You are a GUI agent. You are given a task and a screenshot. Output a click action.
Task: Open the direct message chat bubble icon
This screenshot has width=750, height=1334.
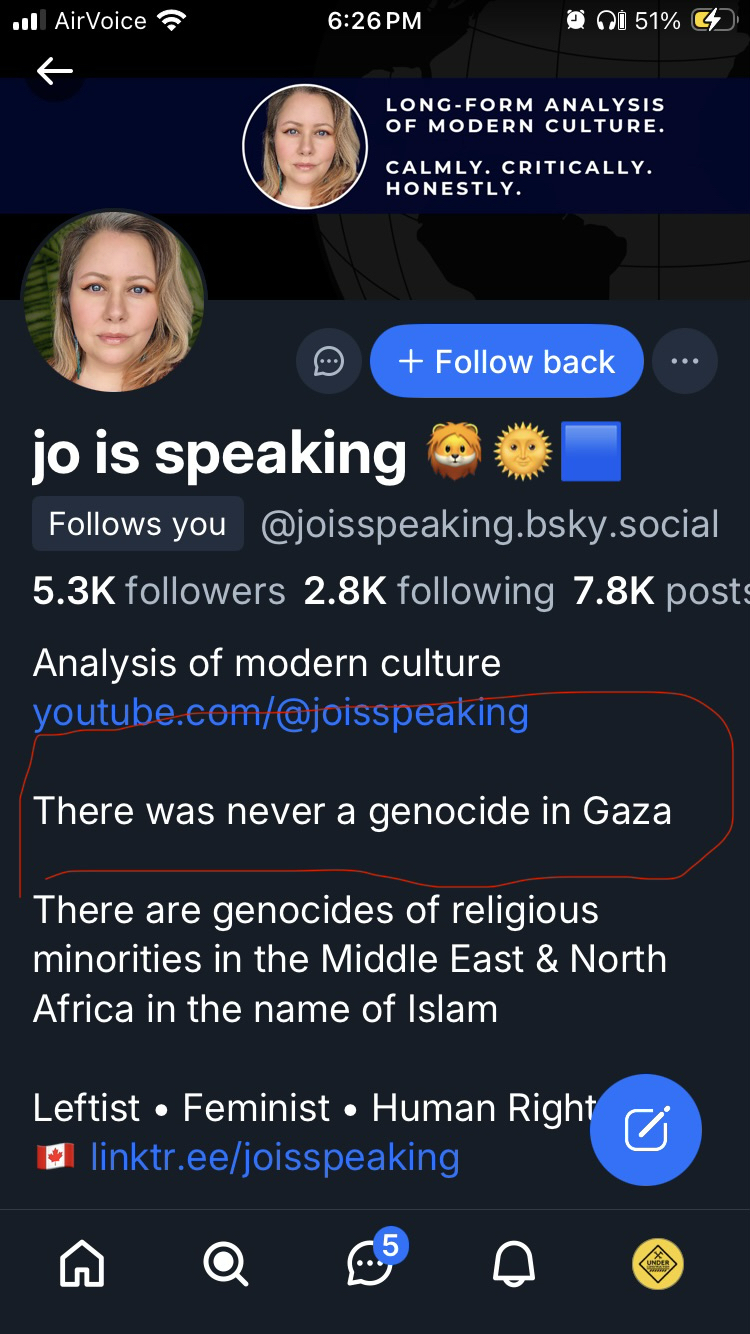[x=329, y=361]
